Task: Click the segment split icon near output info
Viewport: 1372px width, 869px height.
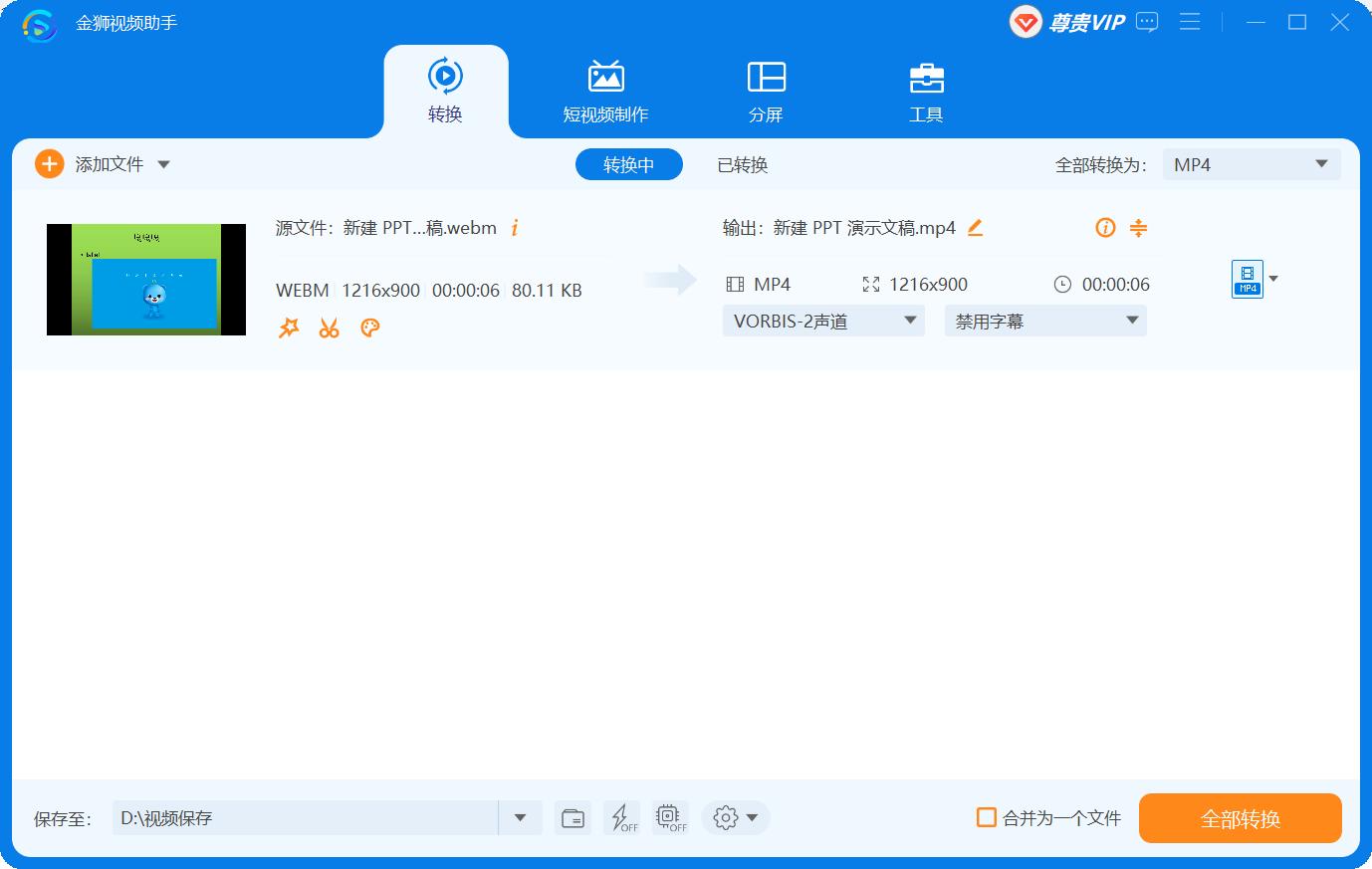Action: pyautogui.click(x=1138, y=228)
